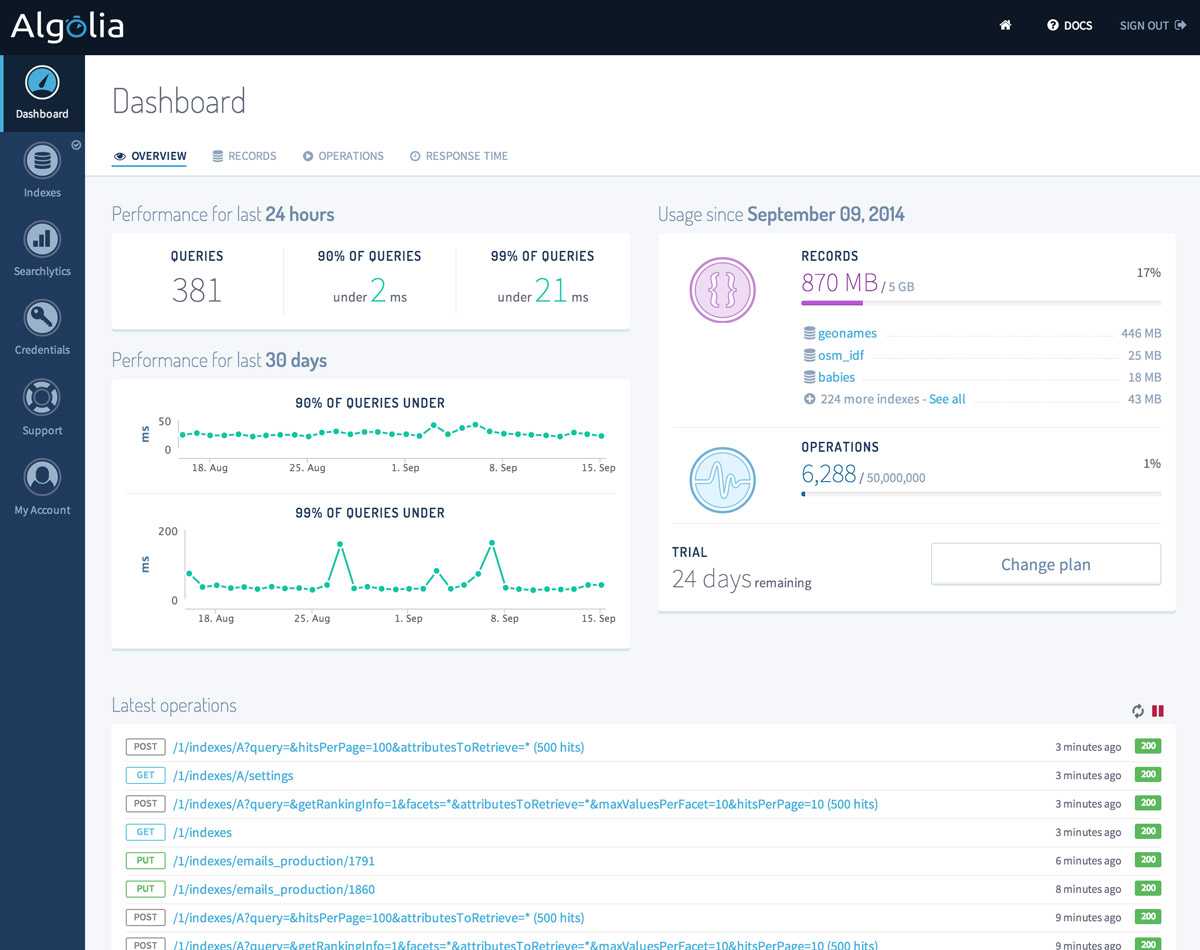Open the Response Time tab

[458, 156]
